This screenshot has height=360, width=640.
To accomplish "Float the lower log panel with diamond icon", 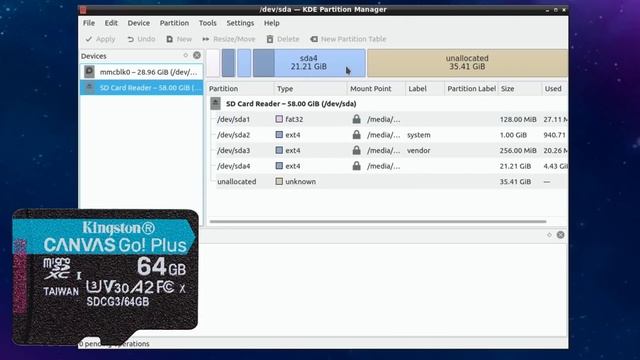I will tap(549, 235).
